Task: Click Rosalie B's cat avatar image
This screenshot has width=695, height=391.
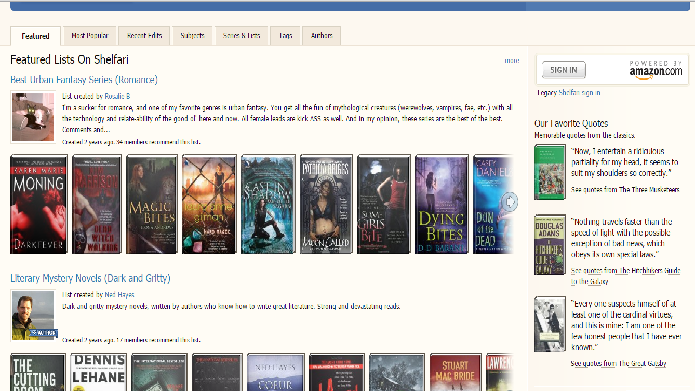Action: click(33, 117)
